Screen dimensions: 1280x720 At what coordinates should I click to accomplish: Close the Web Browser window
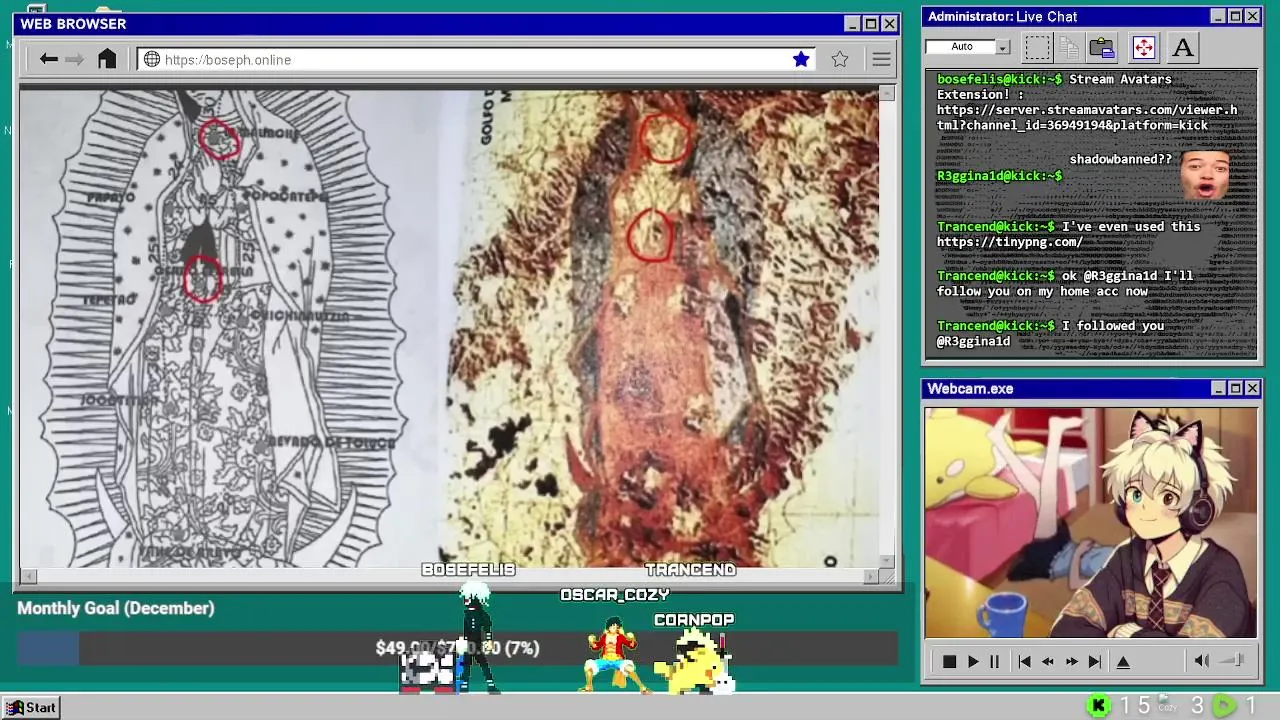[x=889, y=24]
